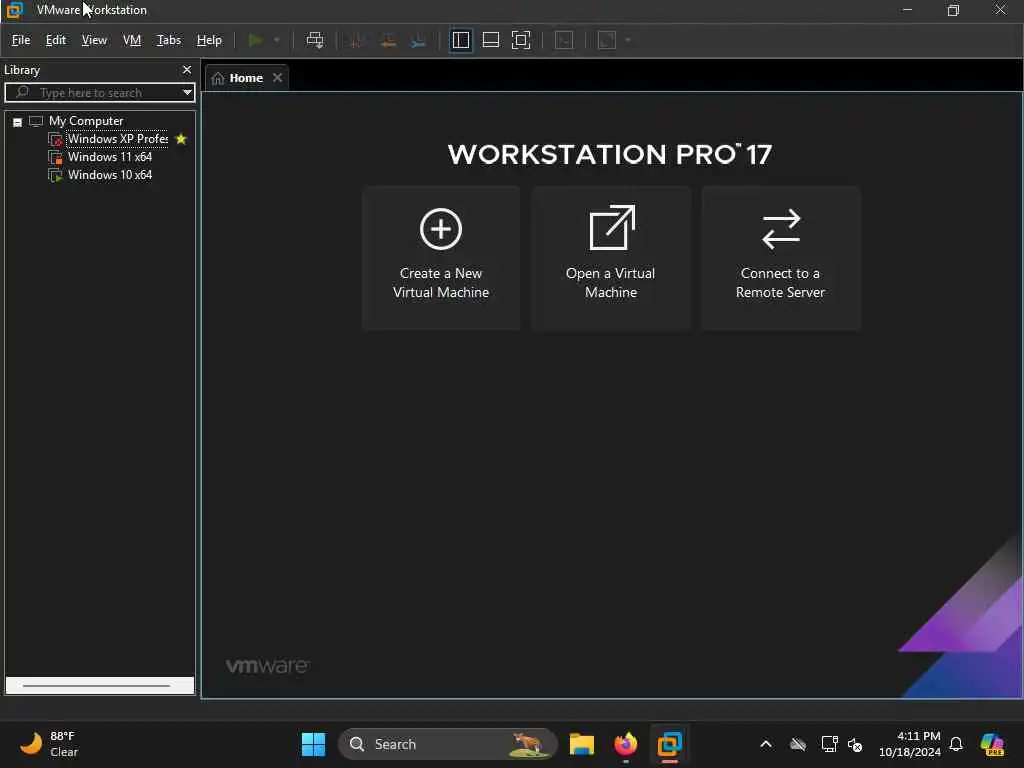Open the File menu
Viewport: 1024px width, 768px height.
[21, 40]
